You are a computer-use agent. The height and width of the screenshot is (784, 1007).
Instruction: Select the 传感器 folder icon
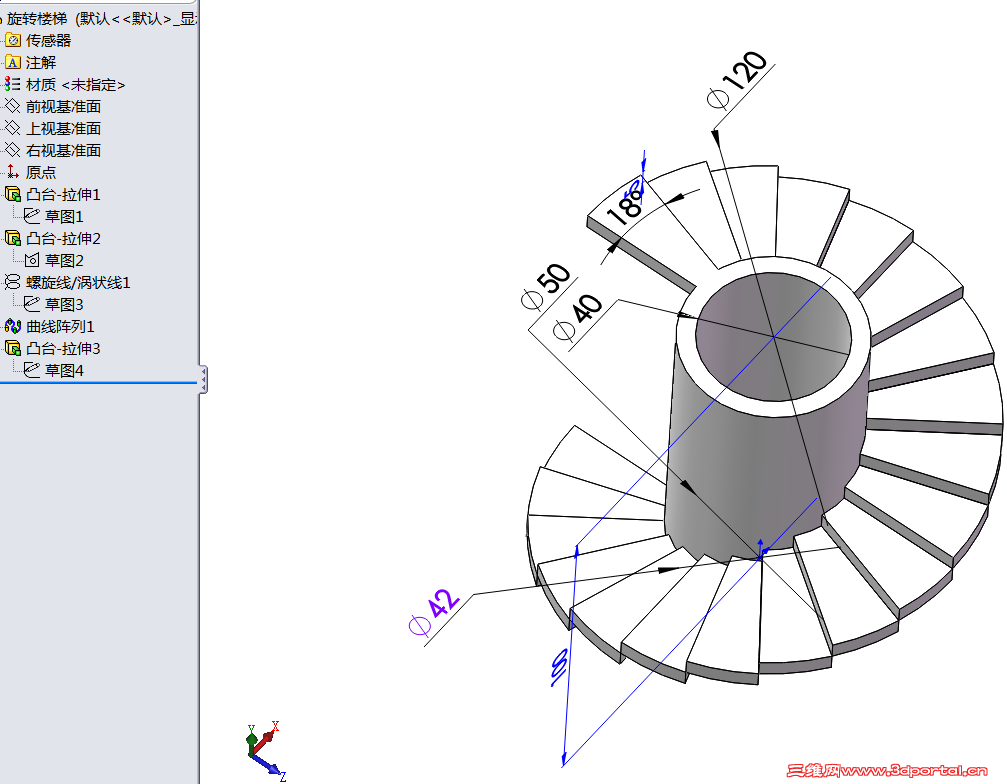click(x=13, y=40)
